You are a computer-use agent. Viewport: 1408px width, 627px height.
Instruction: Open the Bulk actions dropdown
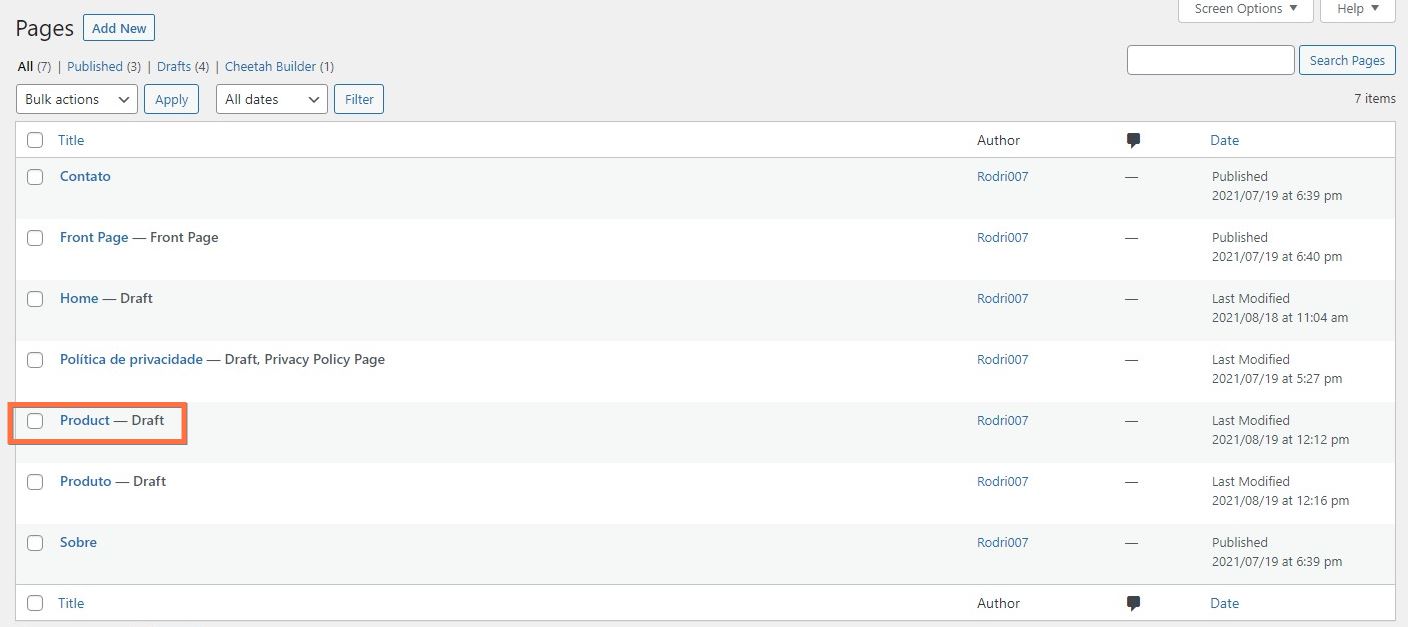(x=76, y=99)
